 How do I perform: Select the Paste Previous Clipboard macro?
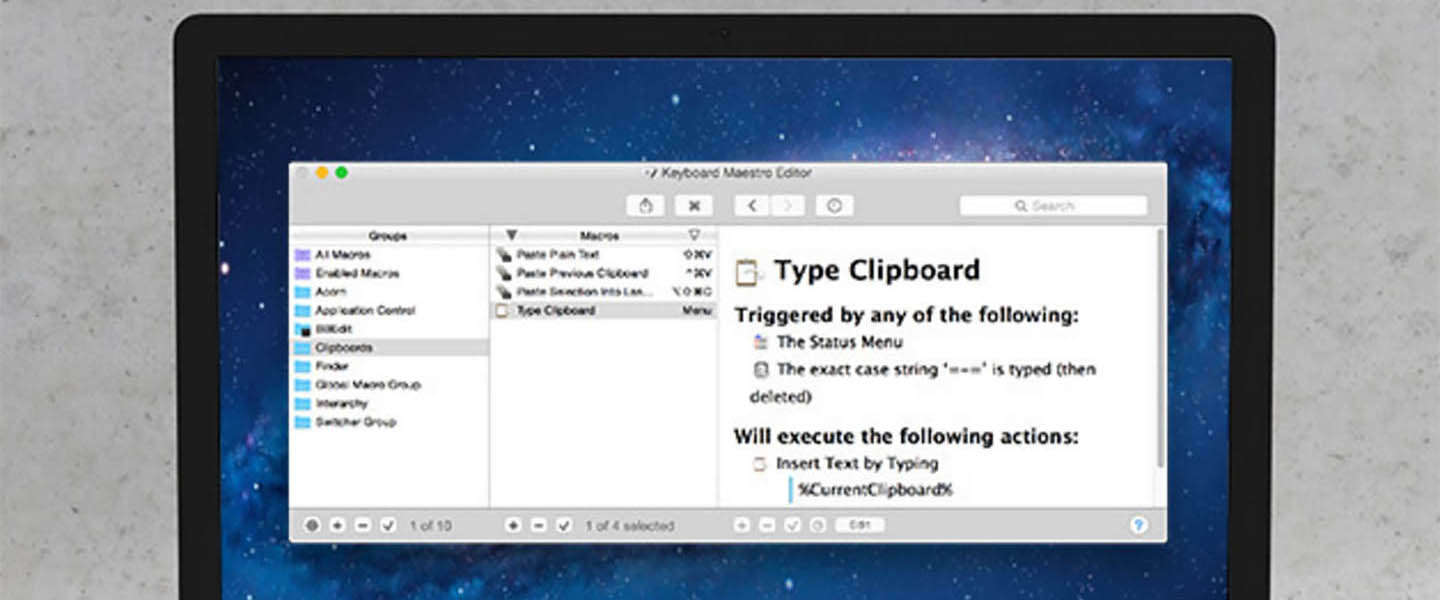click(x=604, y=273)
